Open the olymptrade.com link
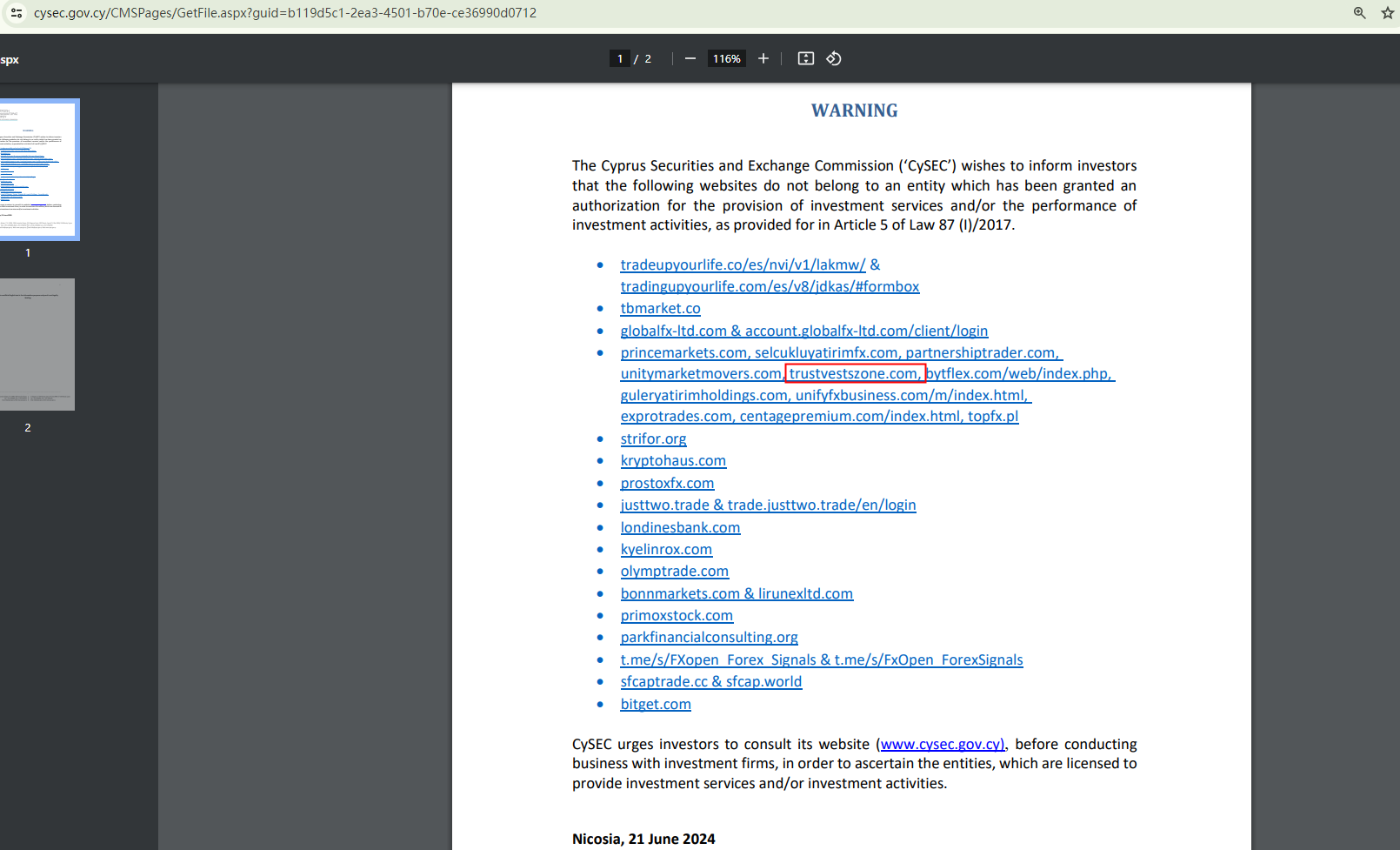 pos(675,571)
